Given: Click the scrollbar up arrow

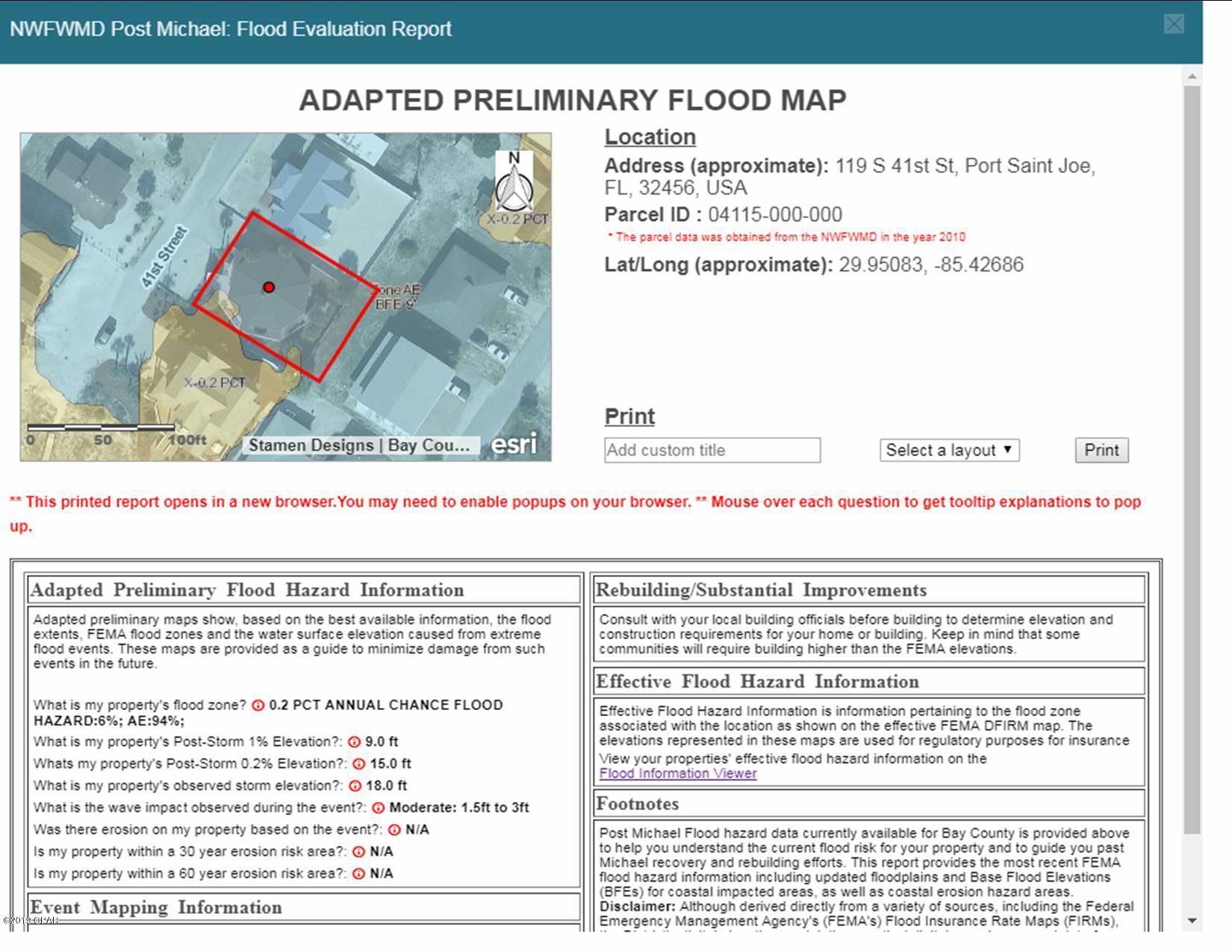Looking at the screenshot, I should [x=1192, y=76].
